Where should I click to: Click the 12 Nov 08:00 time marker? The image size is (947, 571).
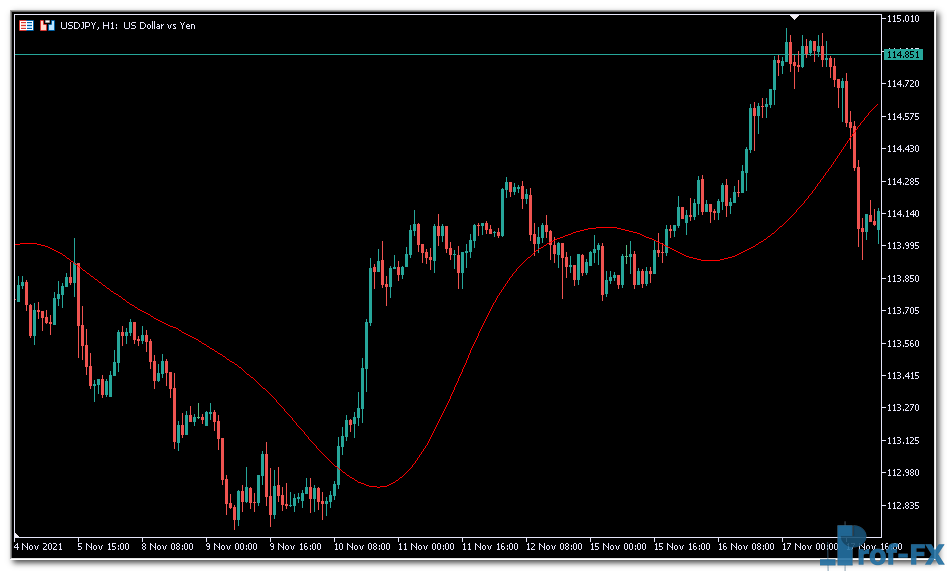click(x=556, y=547)
